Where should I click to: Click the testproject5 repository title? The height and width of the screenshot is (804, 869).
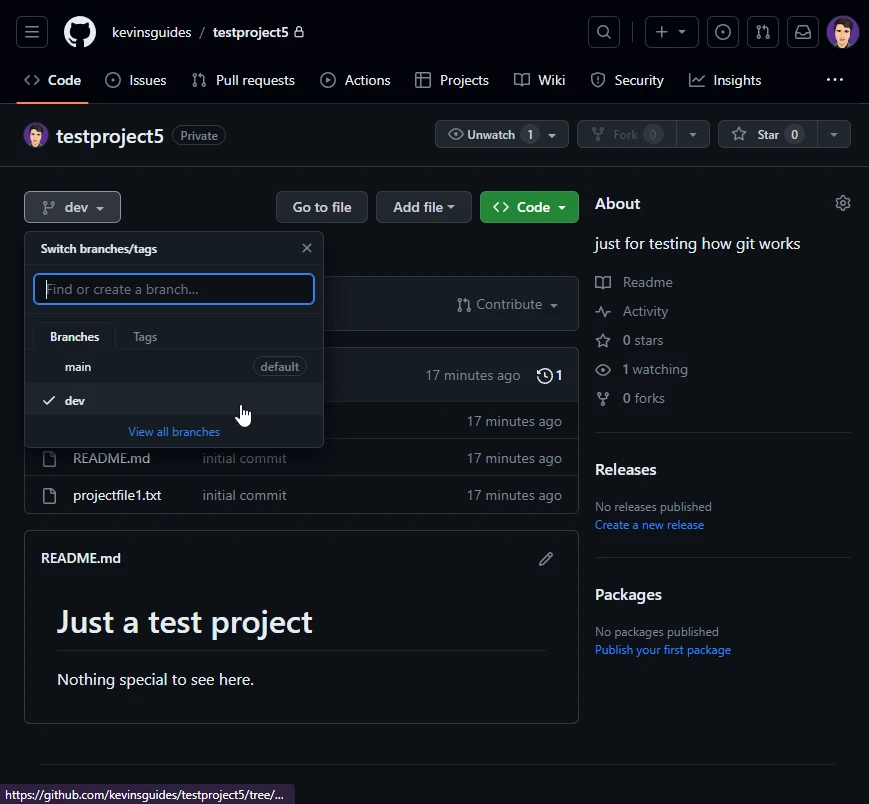110,136
